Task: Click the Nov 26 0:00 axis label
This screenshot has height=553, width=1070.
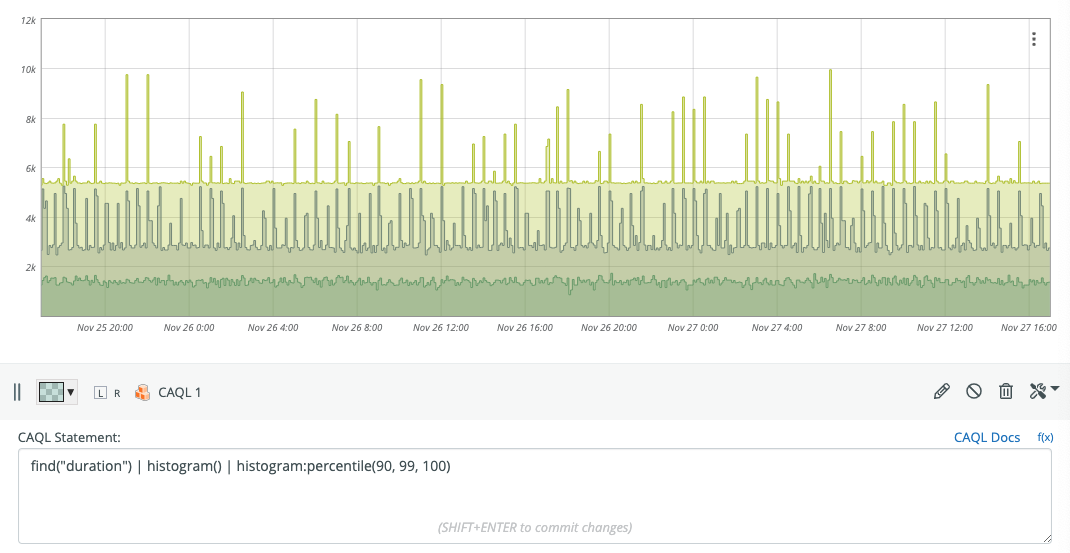Action: [x=189, y=328]
